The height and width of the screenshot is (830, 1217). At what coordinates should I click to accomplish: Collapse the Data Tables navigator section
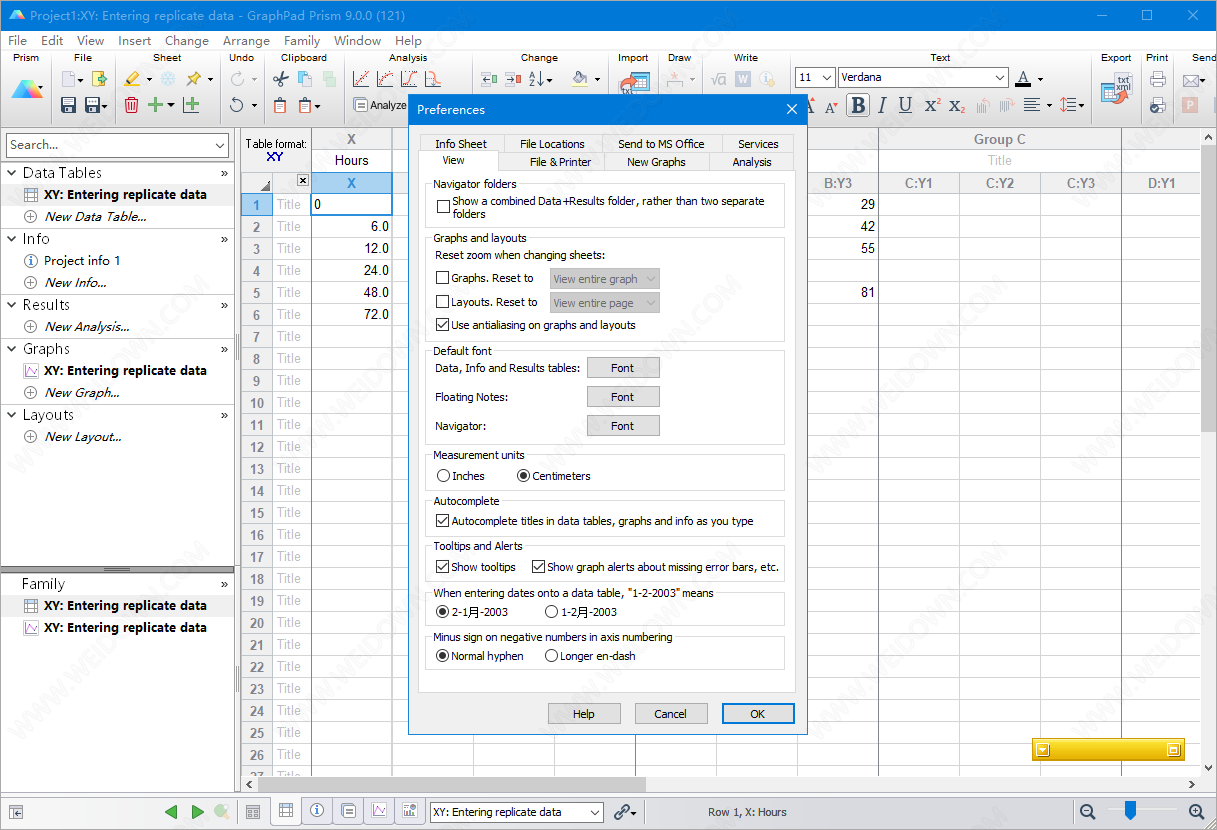pyautogui.click(x=12, y=173)
